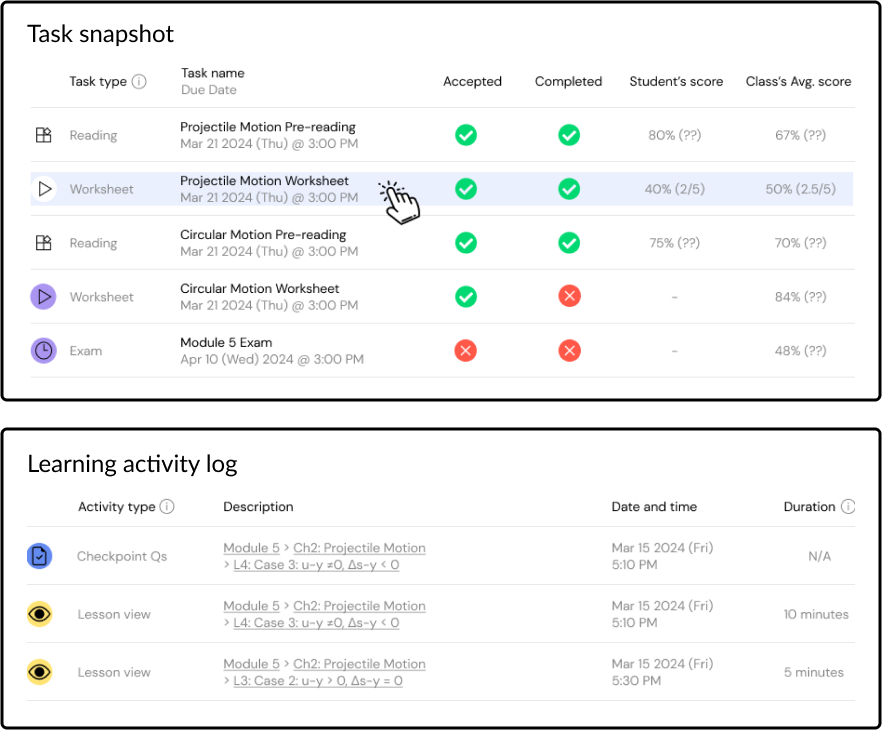This screenshot has height=730, width=882.
Task: Click the green Accepted check for Projectile Motion Pre-reading
Action: click(466, 135)
